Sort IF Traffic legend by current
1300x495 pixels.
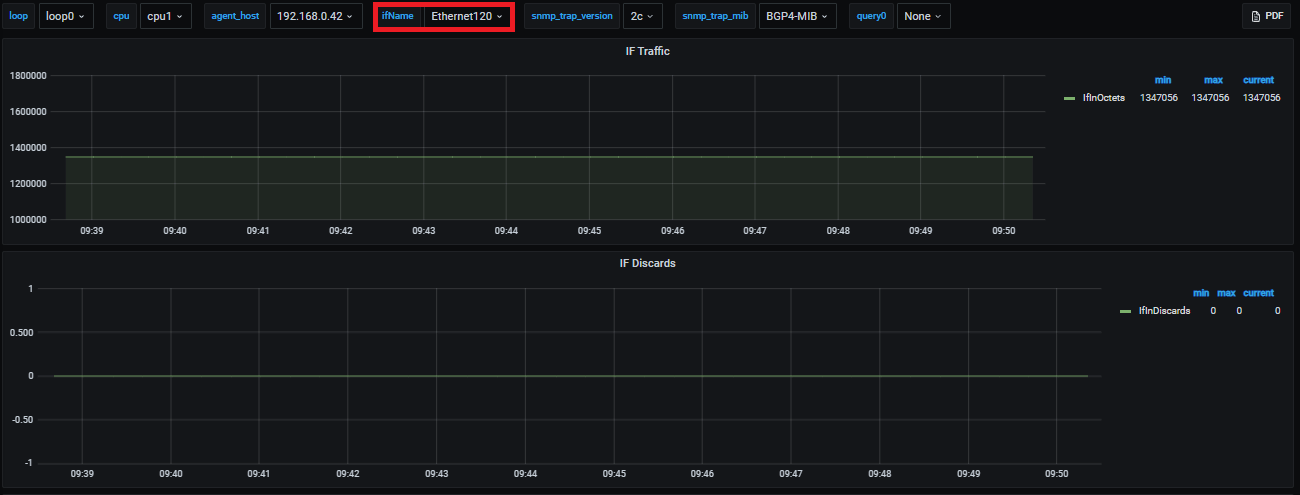(1258, 80)
